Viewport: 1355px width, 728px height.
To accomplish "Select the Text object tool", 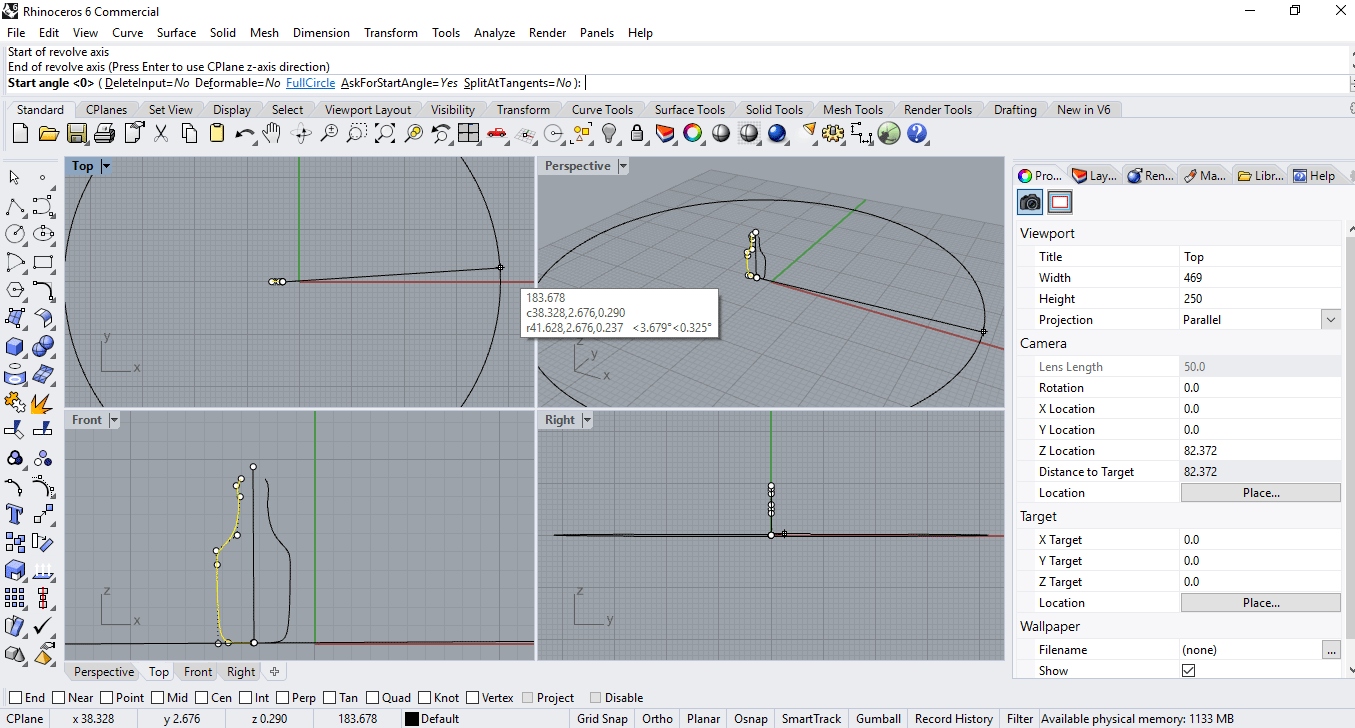I will [15, 514].
